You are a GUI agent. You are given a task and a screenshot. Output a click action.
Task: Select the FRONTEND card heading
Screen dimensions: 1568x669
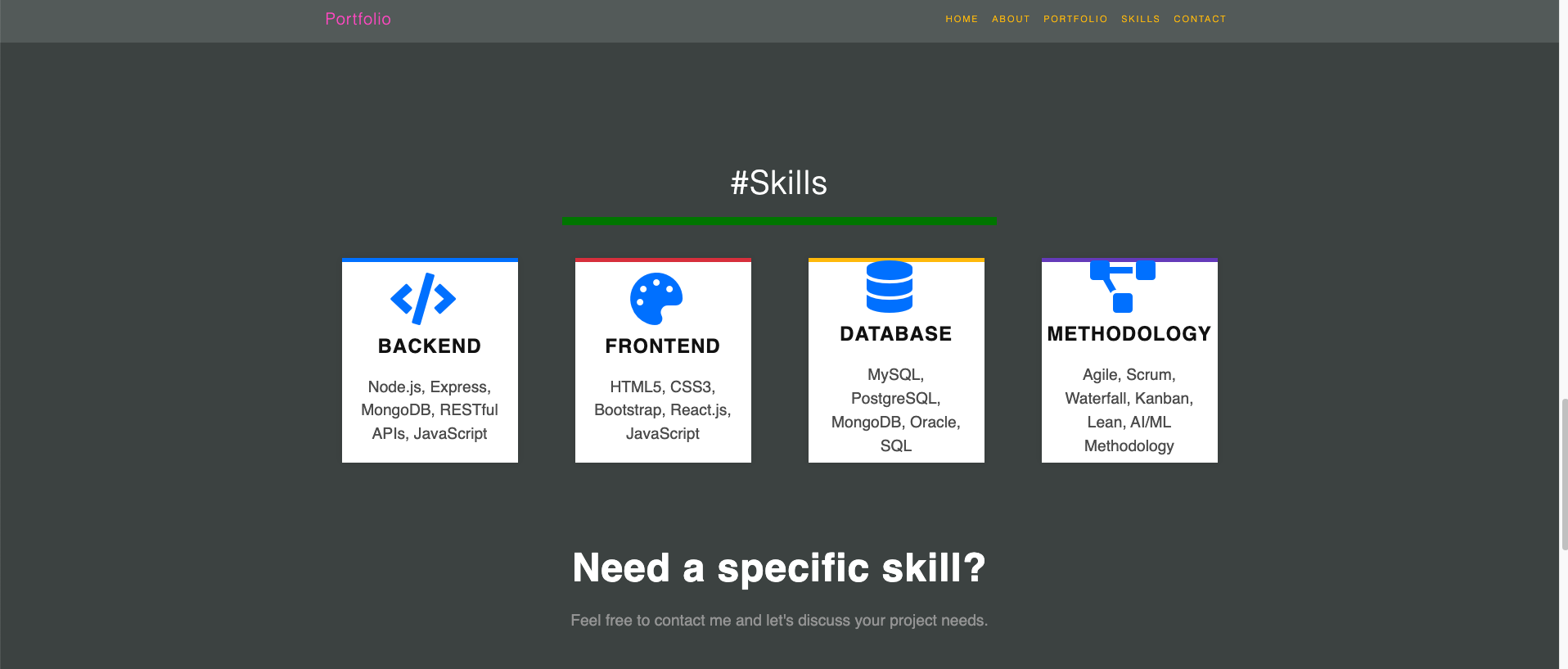click(x=663, y=346)
